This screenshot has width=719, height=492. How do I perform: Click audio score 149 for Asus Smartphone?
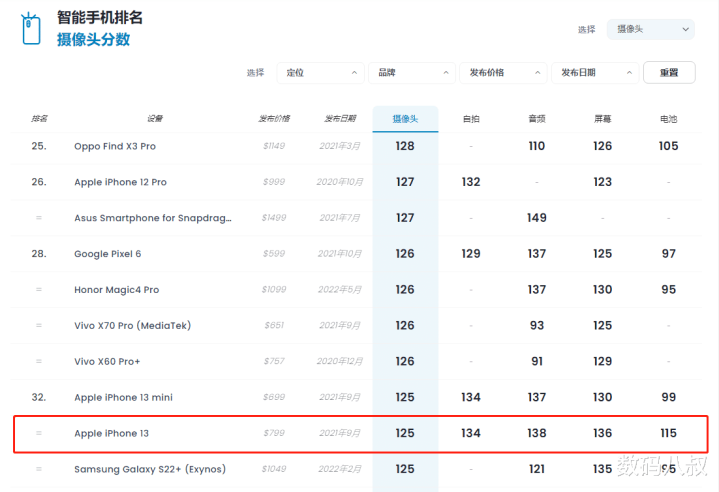pos(536,218)
